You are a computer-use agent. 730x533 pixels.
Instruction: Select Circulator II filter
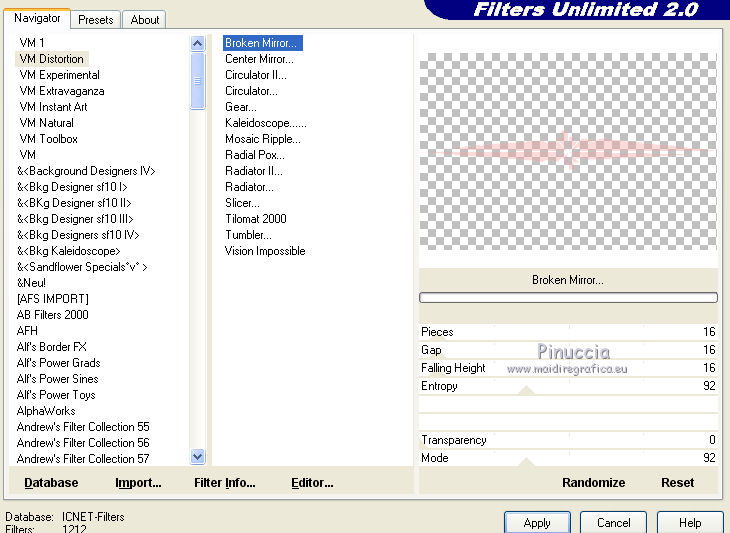pyautogui.click(x=256, y=75)
